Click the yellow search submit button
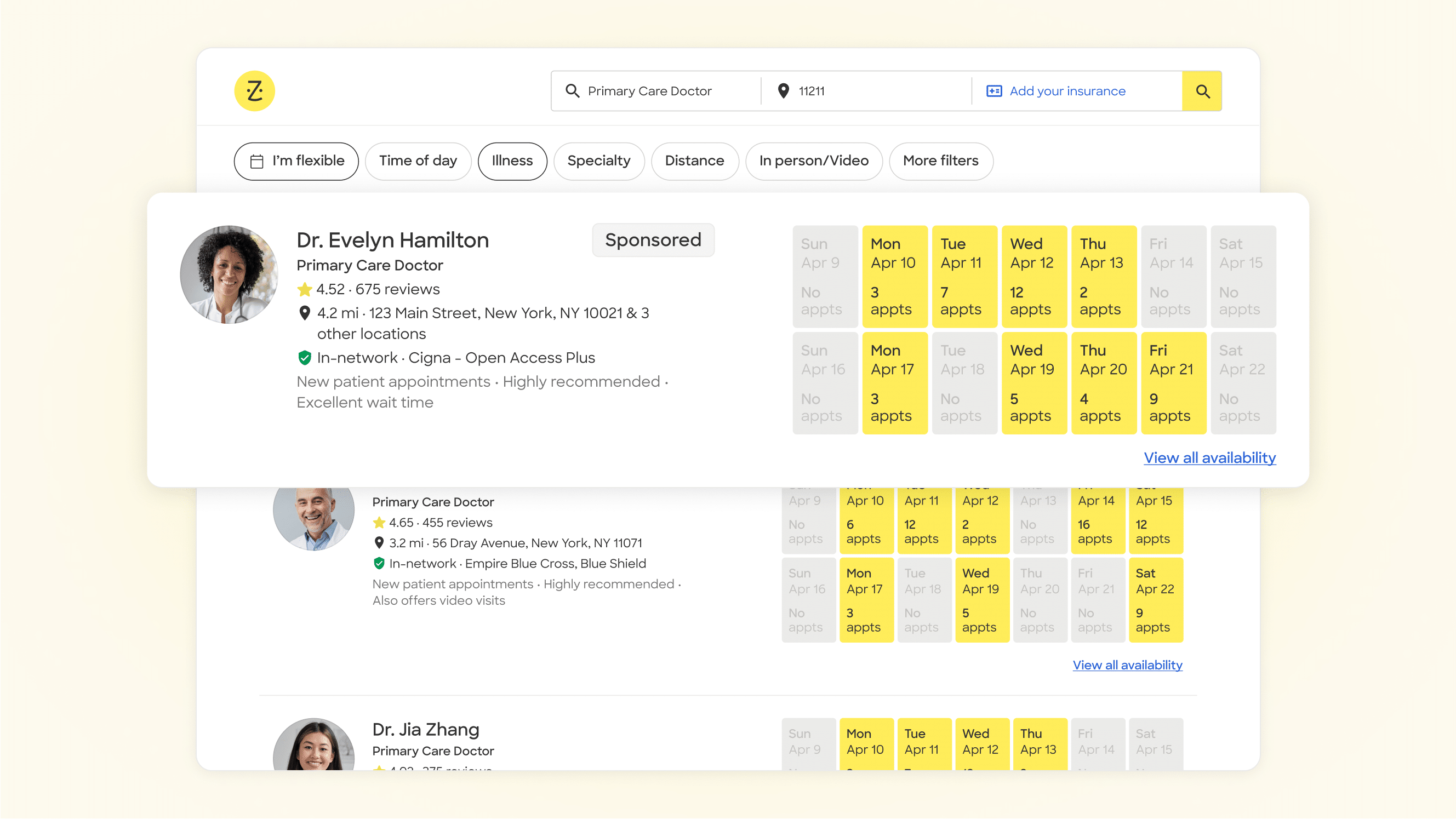This screenshot has height=819, width=1456. coord(1202,90)
